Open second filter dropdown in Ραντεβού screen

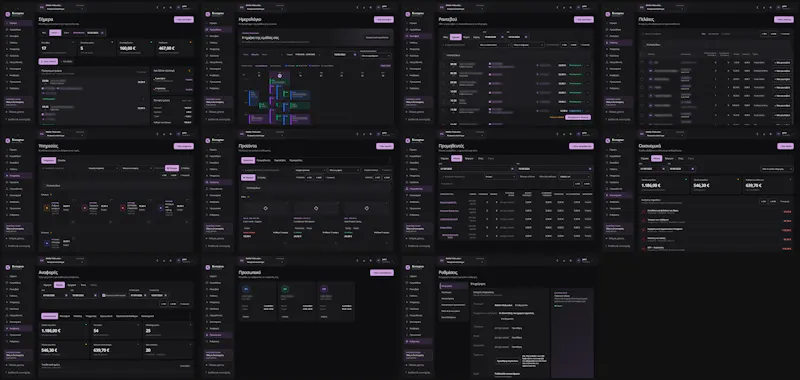[527, 45]
